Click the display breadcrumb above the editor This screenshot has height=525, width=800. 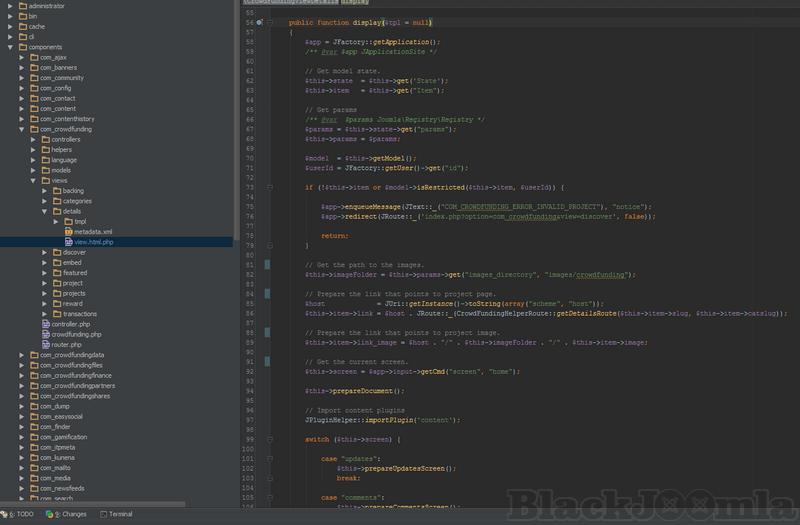coord(354,3)
